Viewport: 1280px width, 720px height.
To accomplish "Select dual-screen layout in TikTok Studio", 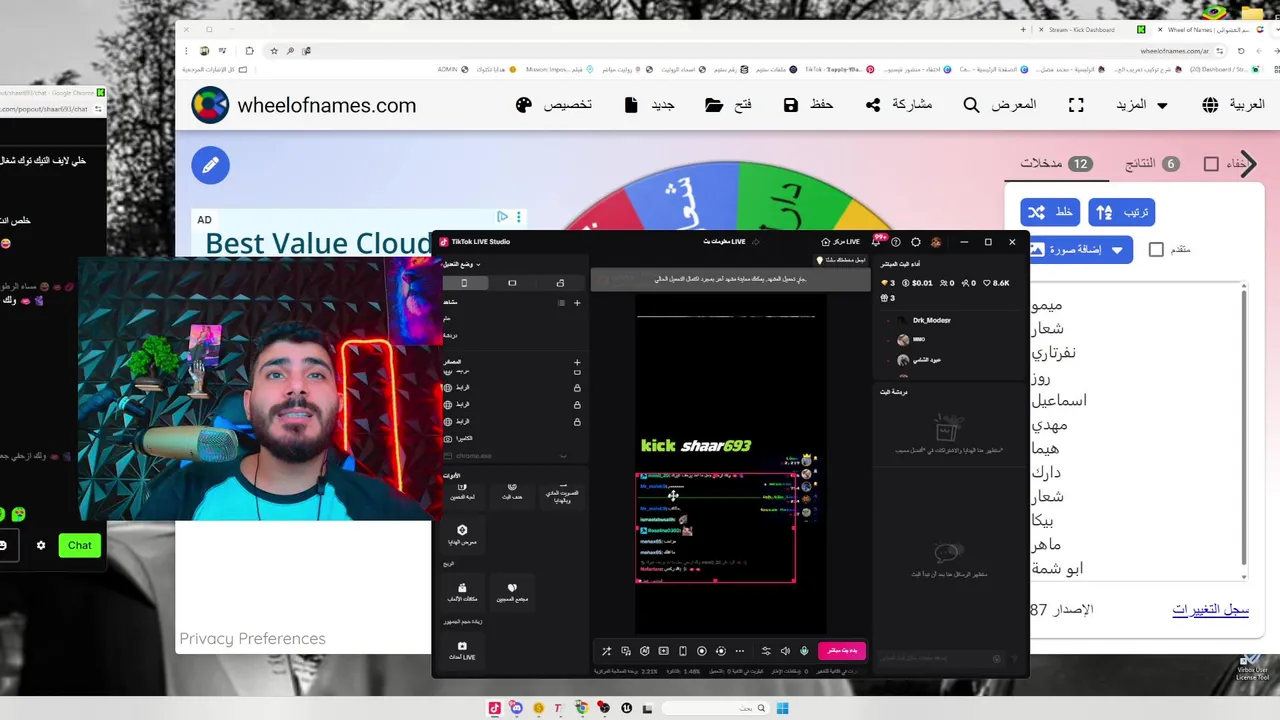I will click(560, 283).
